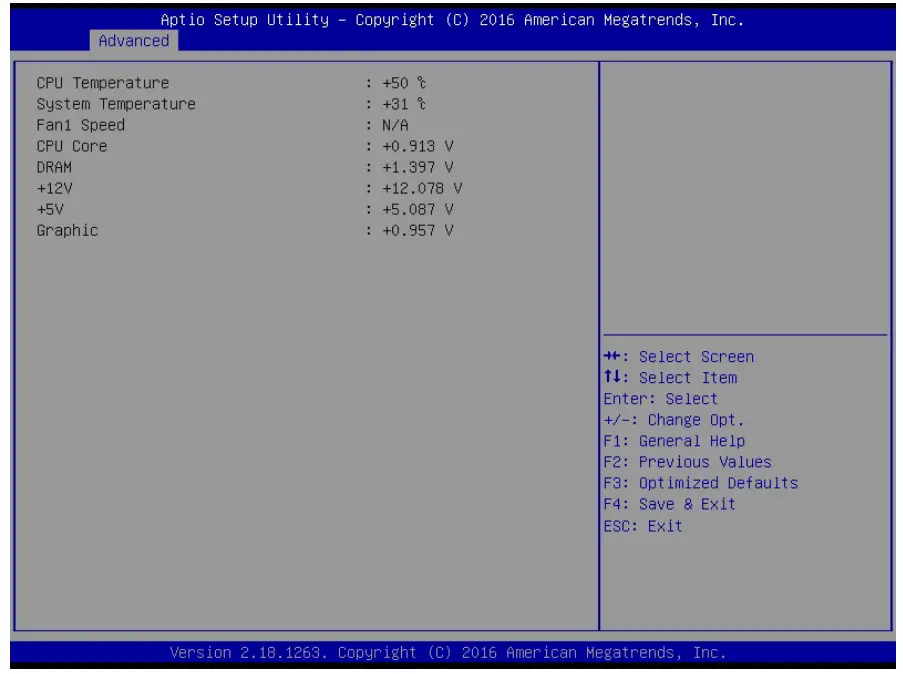
Task: Click the System Temperature label
Action: coord(116,104)
